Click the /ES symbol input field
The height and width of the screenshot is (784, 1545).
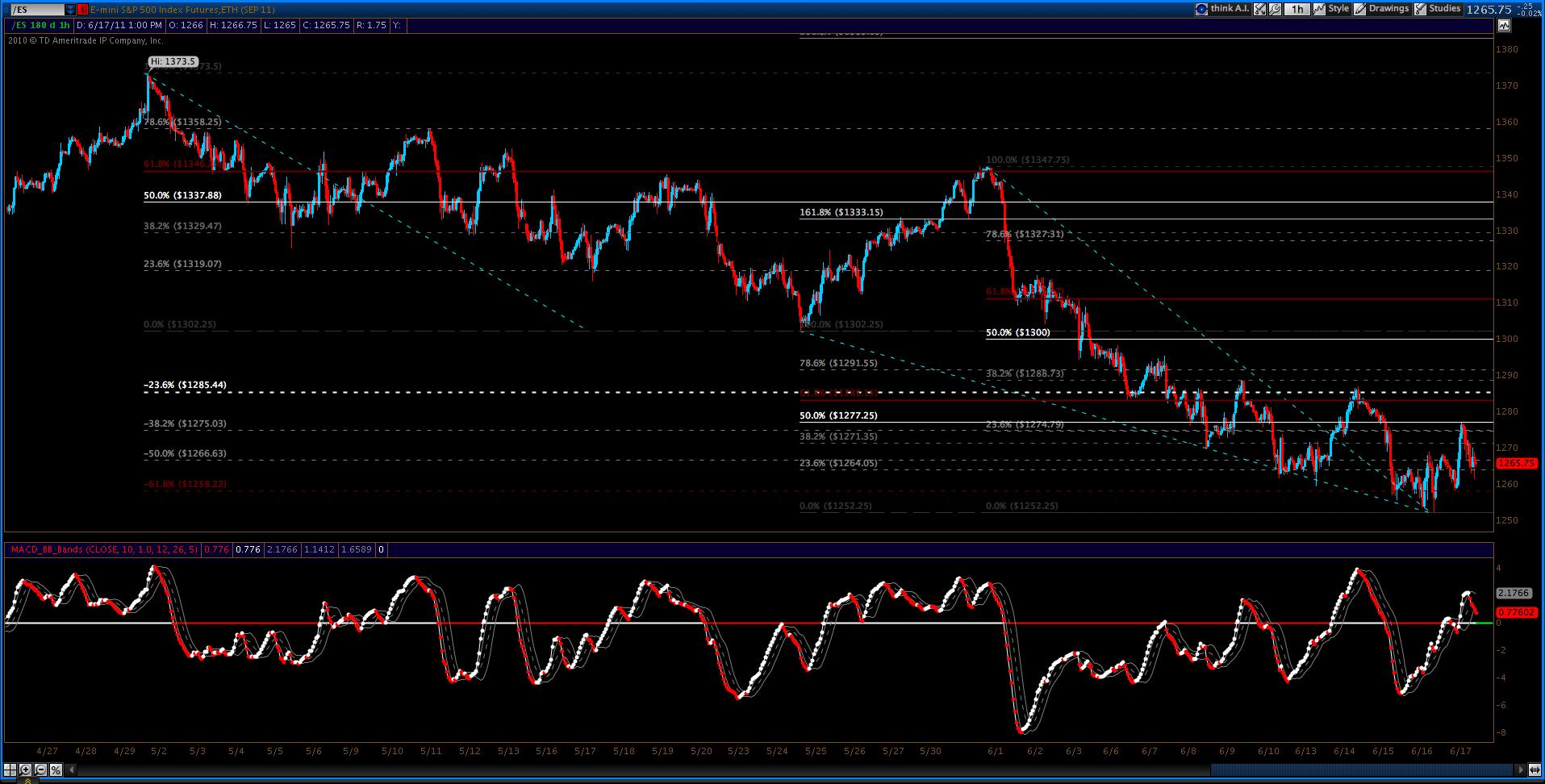click(36, 9)
